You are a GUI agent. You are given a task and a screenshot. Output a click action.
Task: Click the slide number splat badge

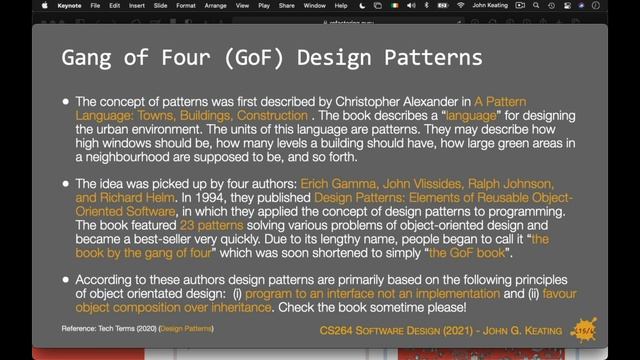(584, 331)
